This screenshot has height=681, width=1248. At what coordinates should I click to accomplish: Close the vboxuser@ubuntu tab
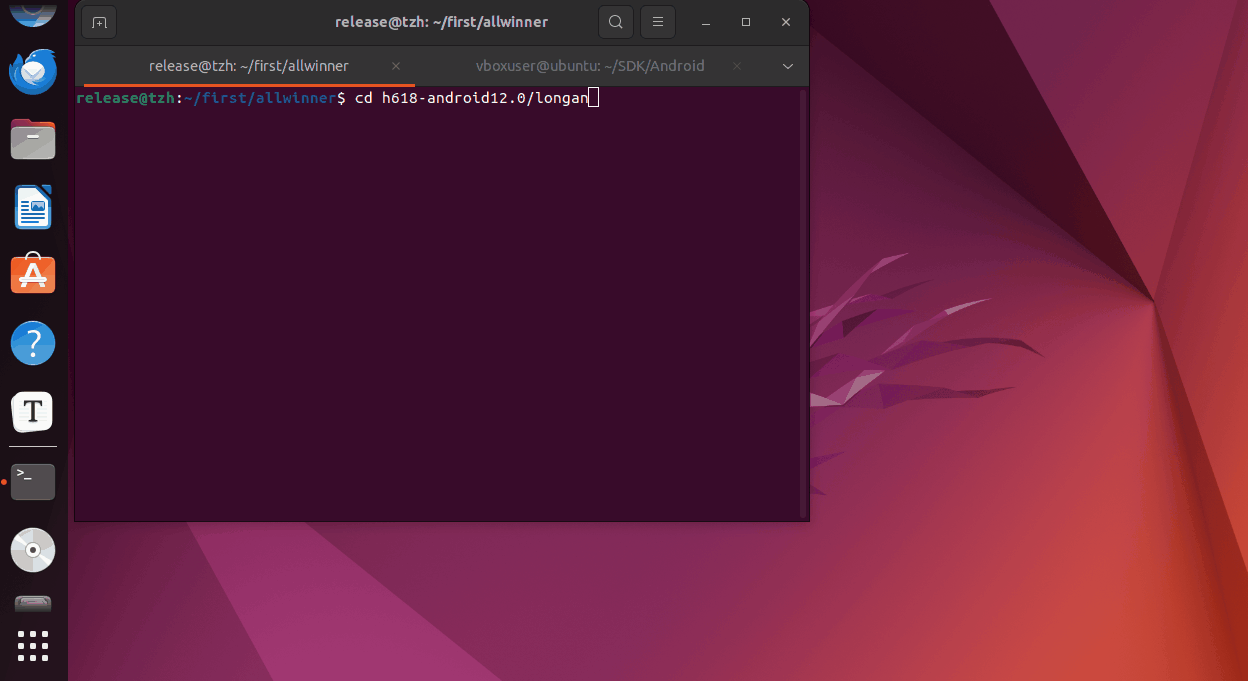point(737,66)
